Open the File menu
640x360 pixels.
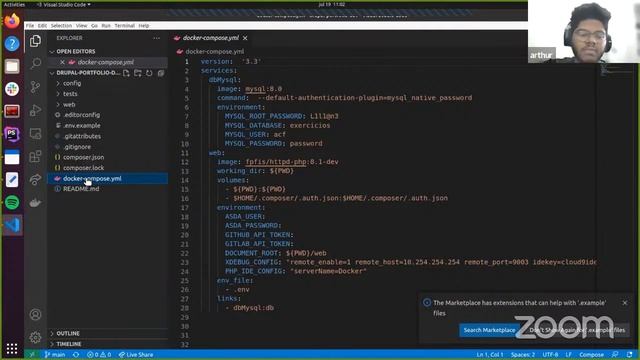30,26
